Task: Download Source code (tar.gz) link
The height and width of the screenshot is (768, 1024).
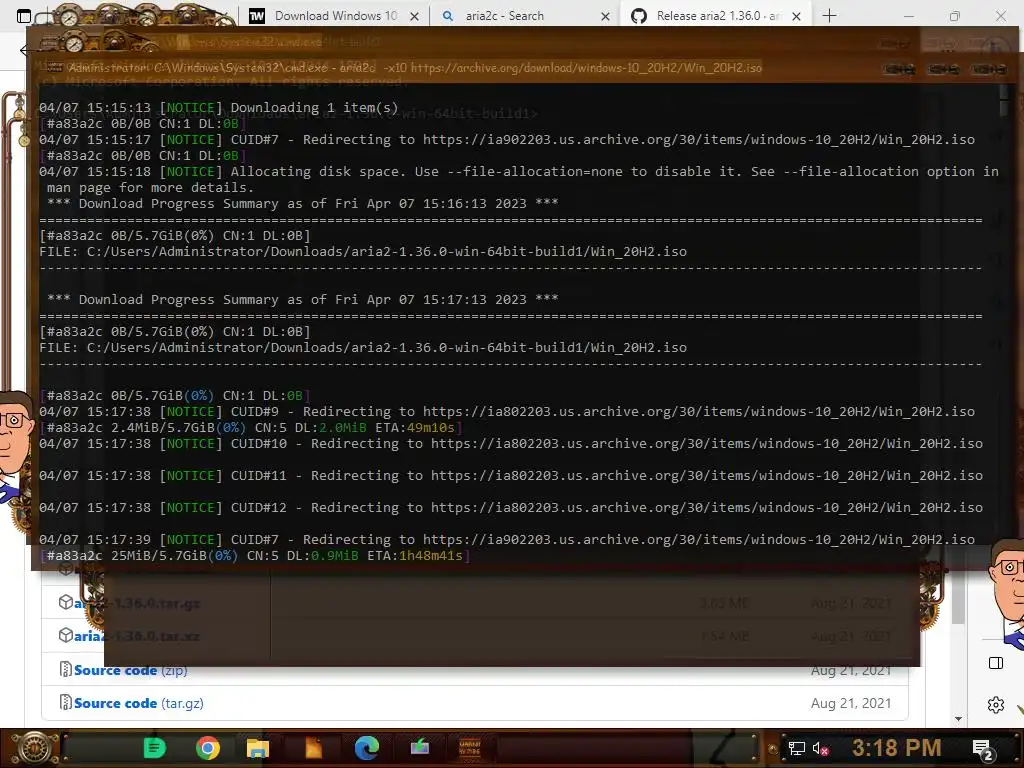Action: (x=138, y=703)
